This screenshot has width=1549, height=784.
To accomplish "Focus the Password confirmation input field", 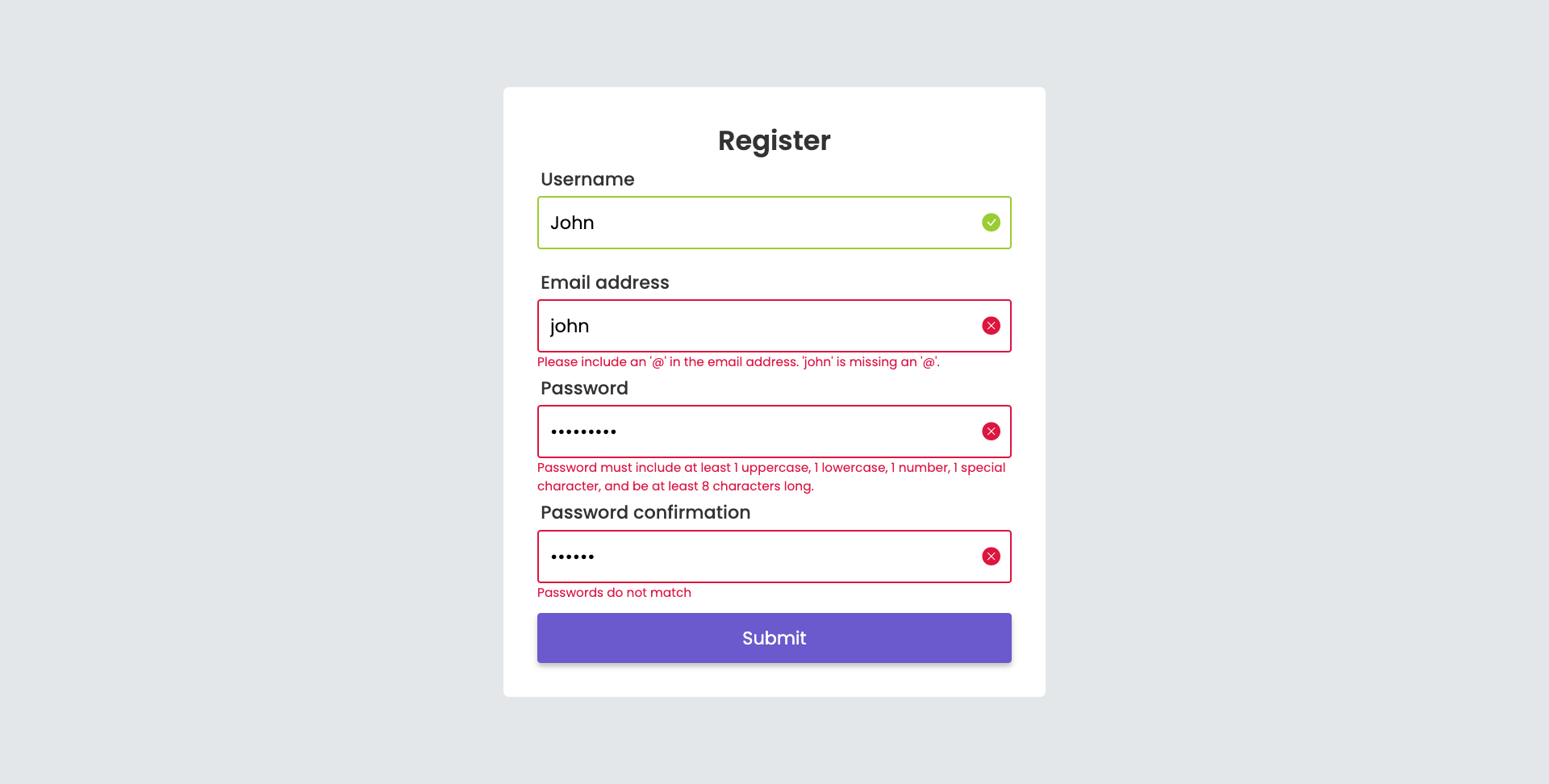I will (774, 557).
